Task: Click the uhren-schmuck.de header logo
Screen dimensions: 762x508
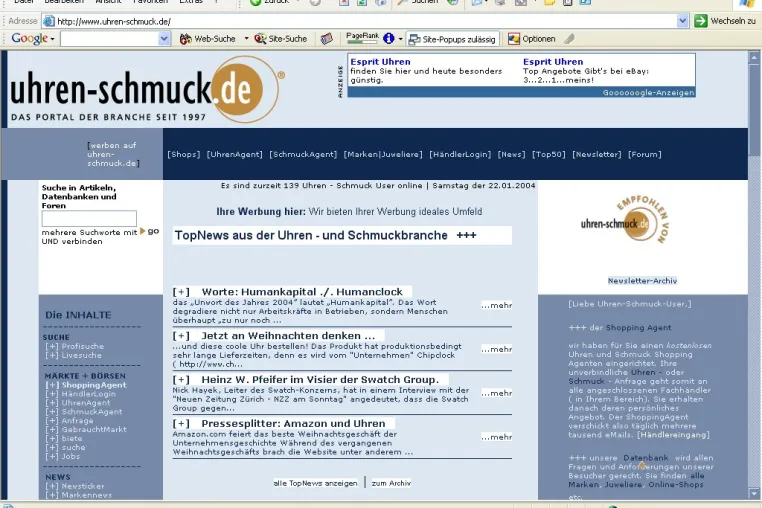Action: 146,90
